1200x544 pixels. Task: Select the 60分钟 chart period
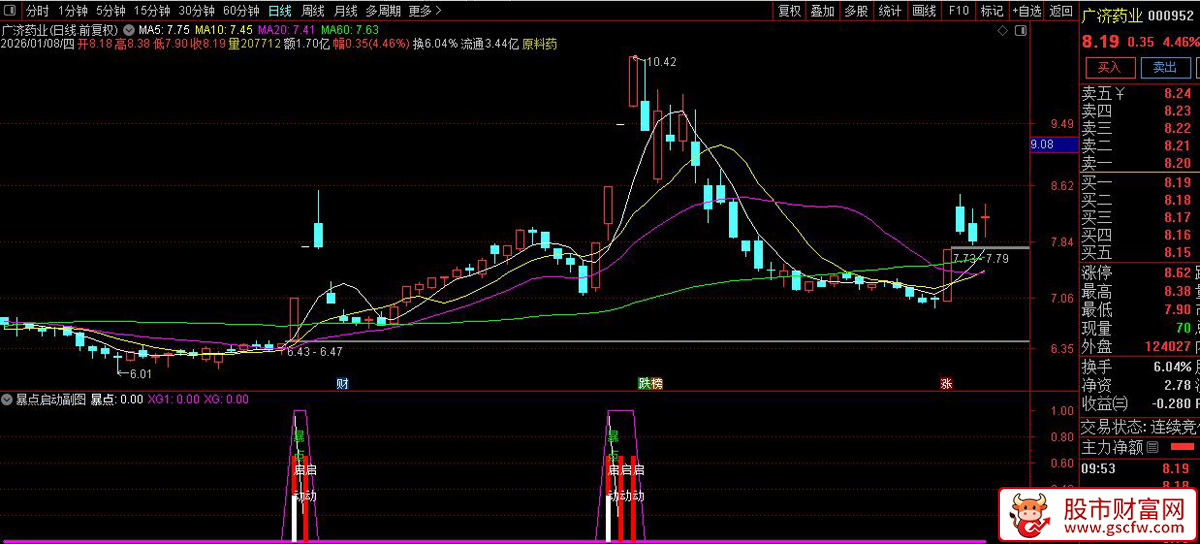click(241, 11)
